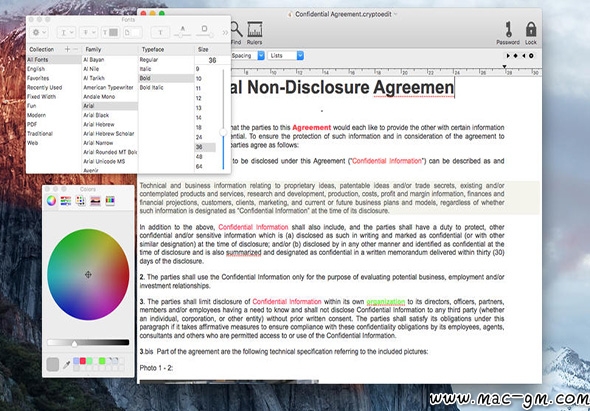Choose the Bold Italic typeface
Viewport: 590px width, 411px height.
click(x=152, y=87)
